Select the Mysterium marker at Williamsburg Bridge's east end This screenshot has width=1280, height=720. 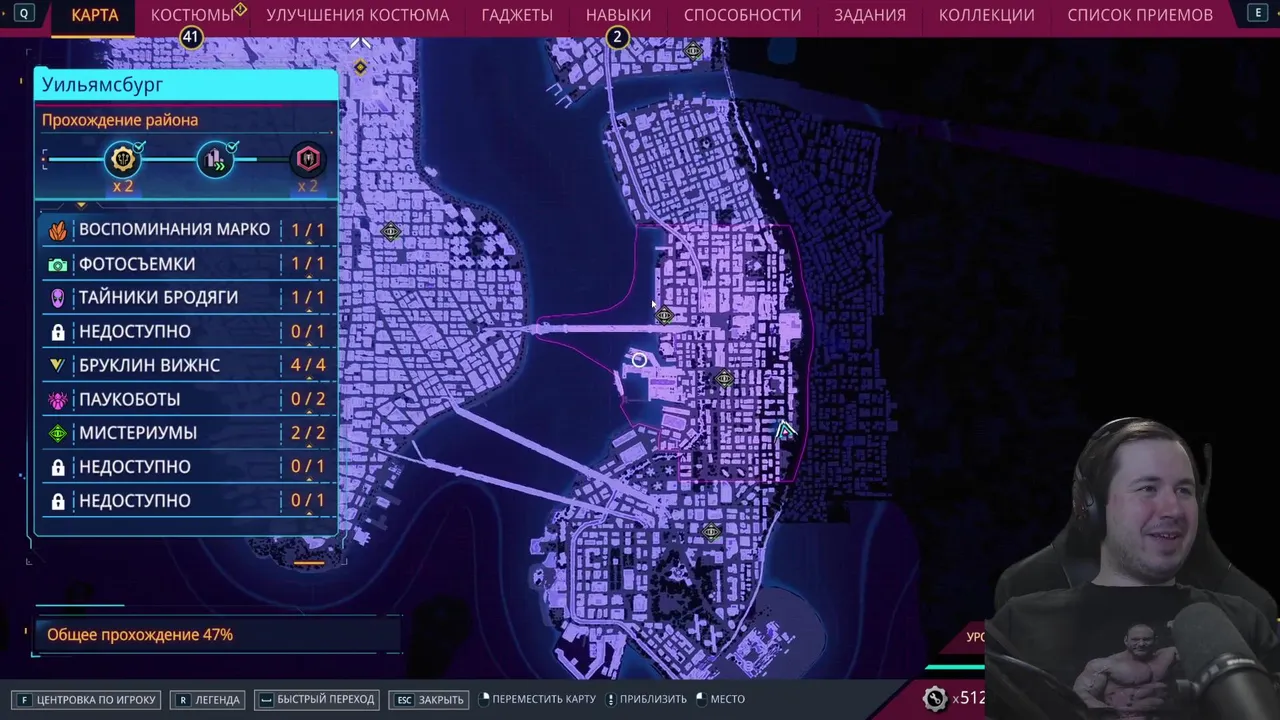coord(665,316)
